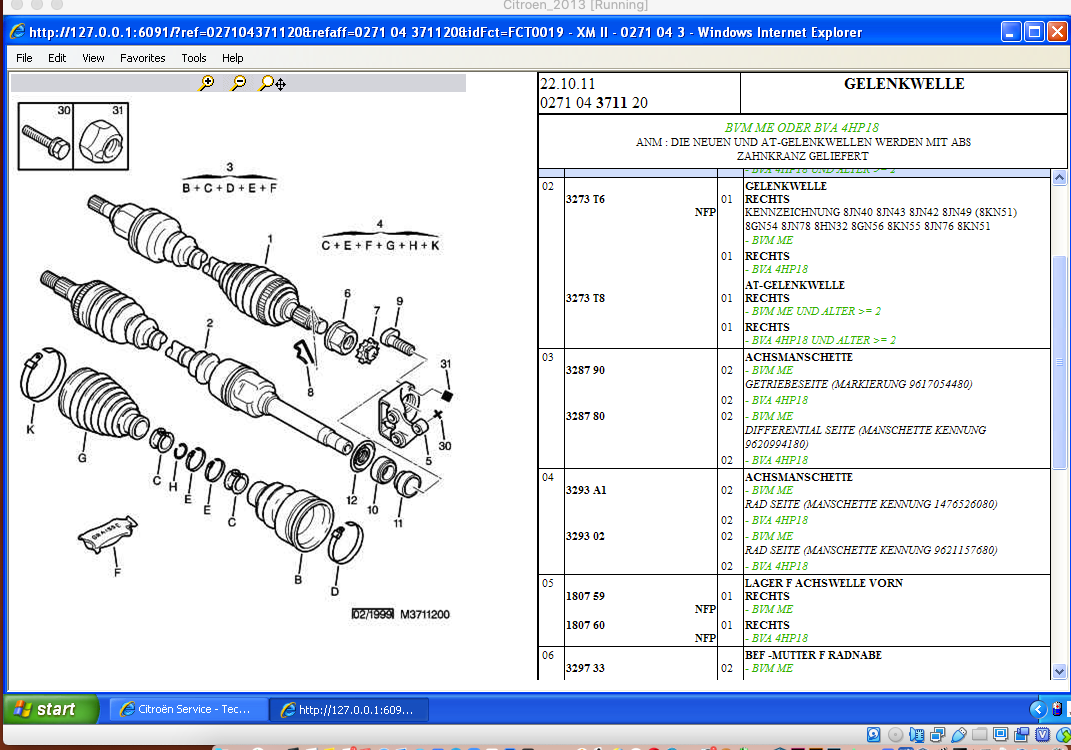Click diagram kit label B+C+D+E+F
The image size is (1071, 750).
click(x=230, y=188)
